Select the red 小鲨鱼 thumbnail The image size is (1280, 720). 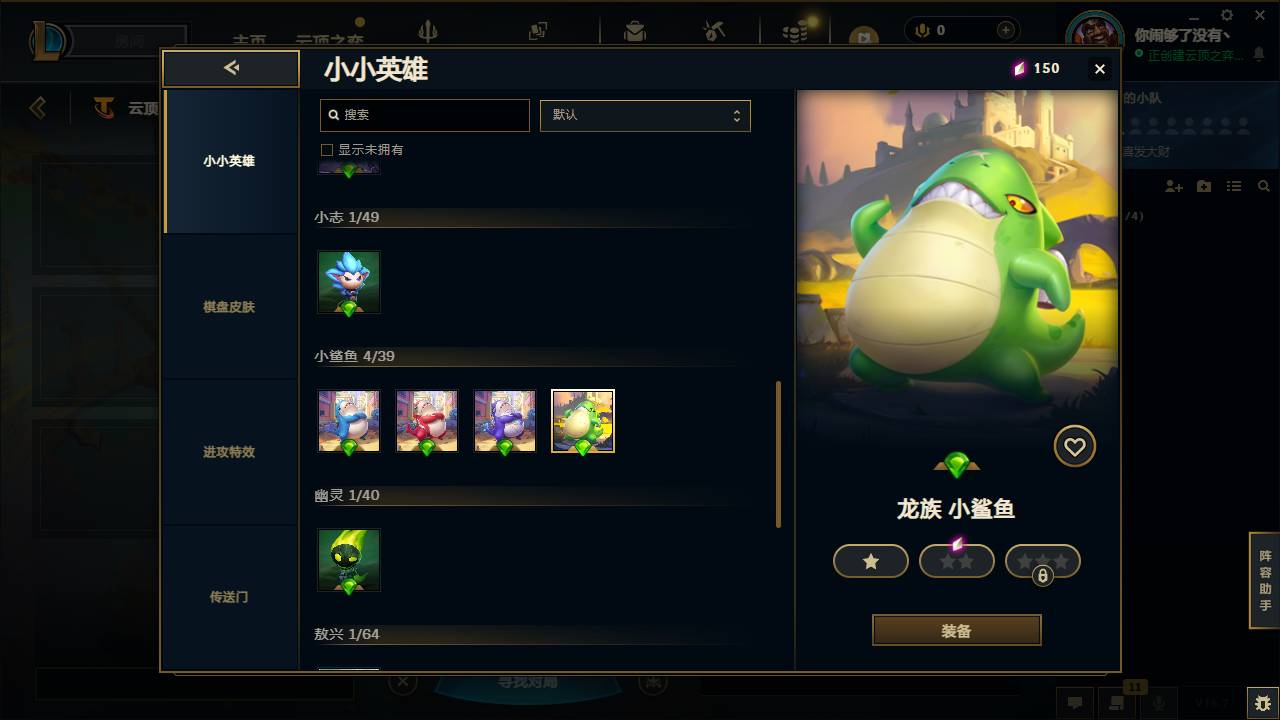coord(427,421)
